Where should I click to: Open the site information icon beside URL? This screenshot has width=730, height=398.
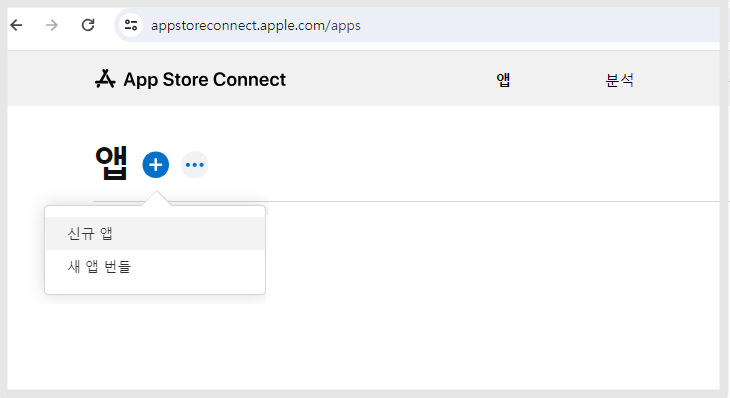click(x=131, y=25)
